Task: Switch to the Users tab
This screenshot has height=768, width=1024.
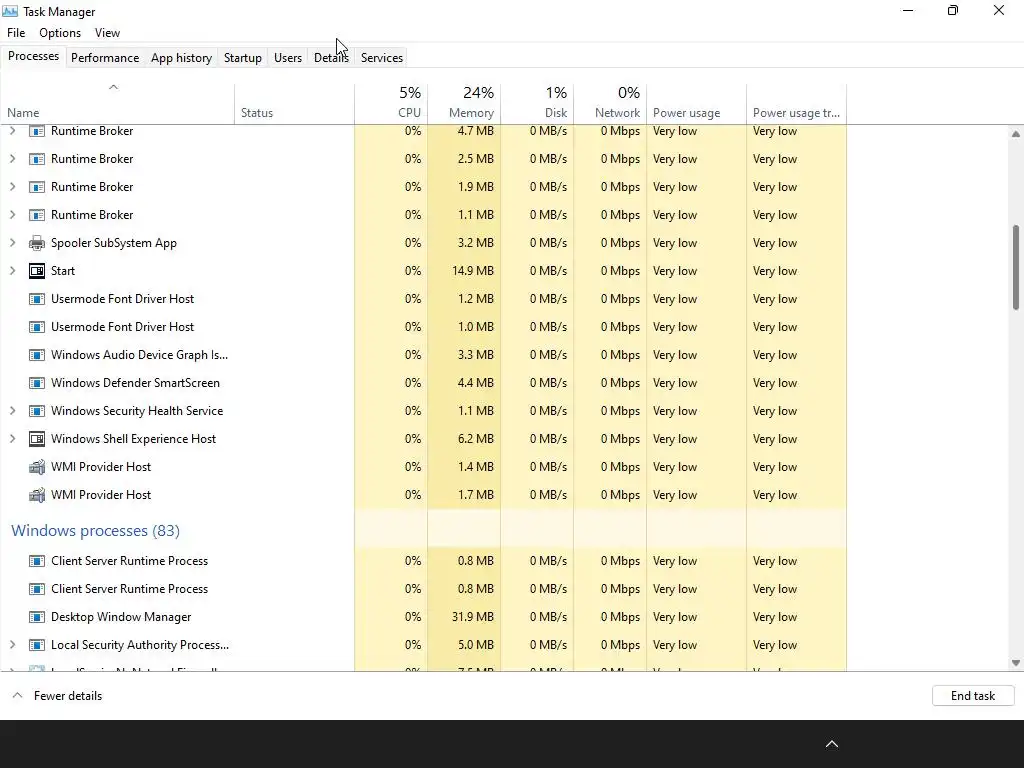Action: pos(288,57)
